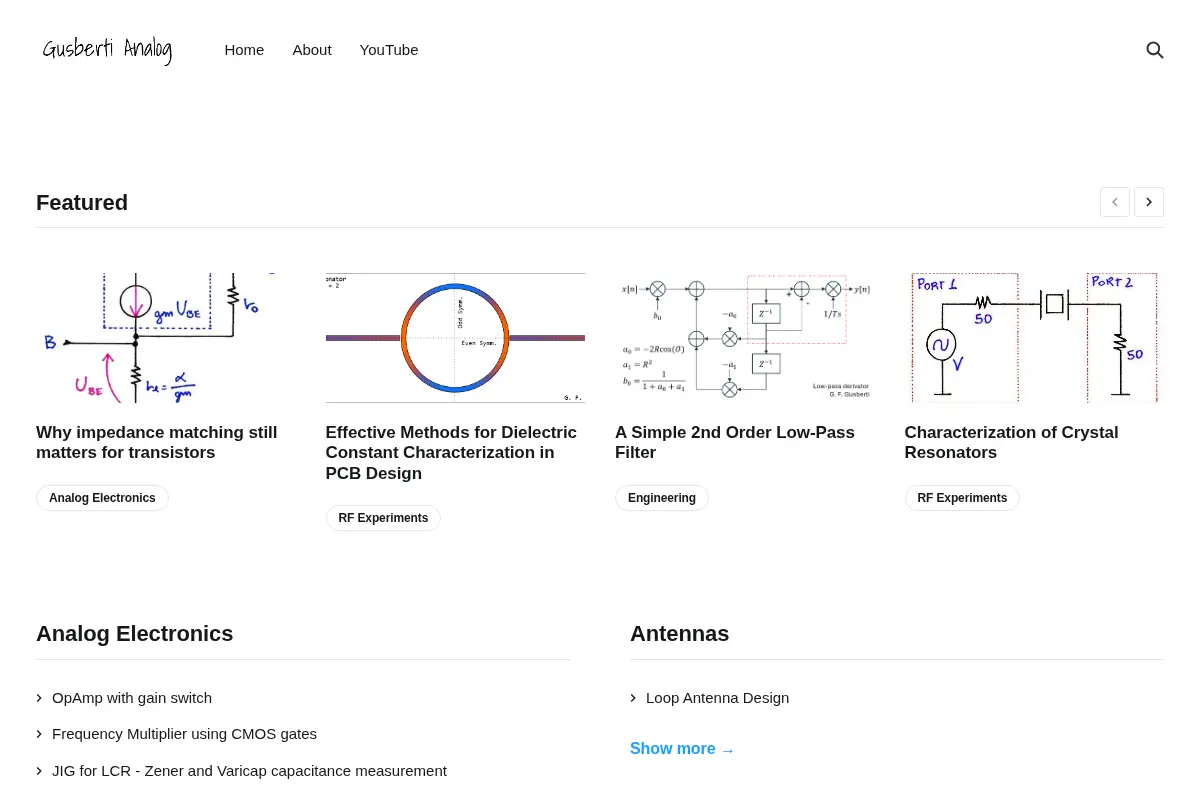Open the search icon in header

1154,50
